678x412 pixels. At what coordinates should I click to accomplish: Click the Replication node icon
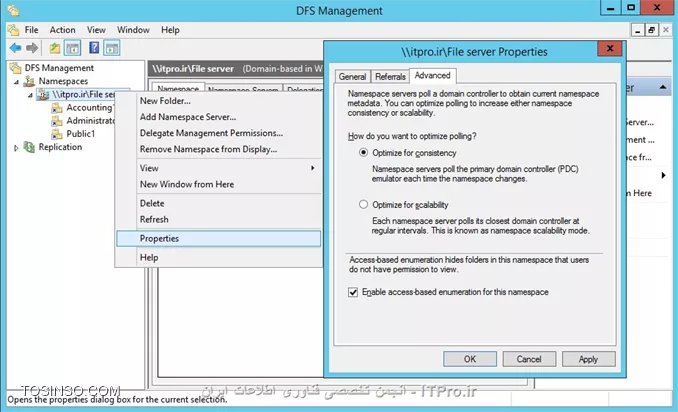point(29,147)
